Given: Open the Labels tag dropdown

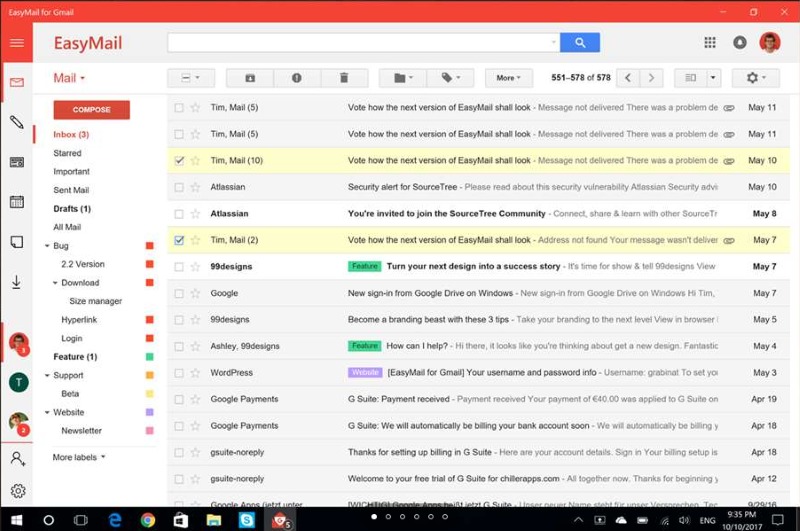Looking at the screenshot, I should [450, 78].
